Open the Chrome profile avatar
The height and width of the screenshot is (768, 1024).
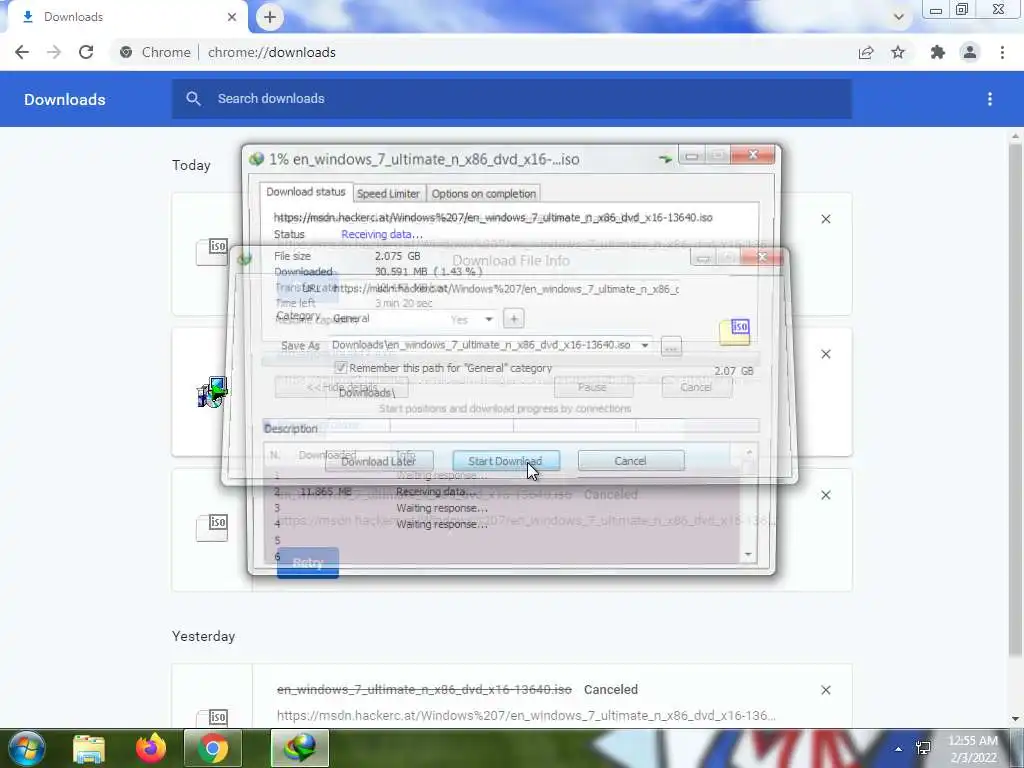click(x=970, y=52)
